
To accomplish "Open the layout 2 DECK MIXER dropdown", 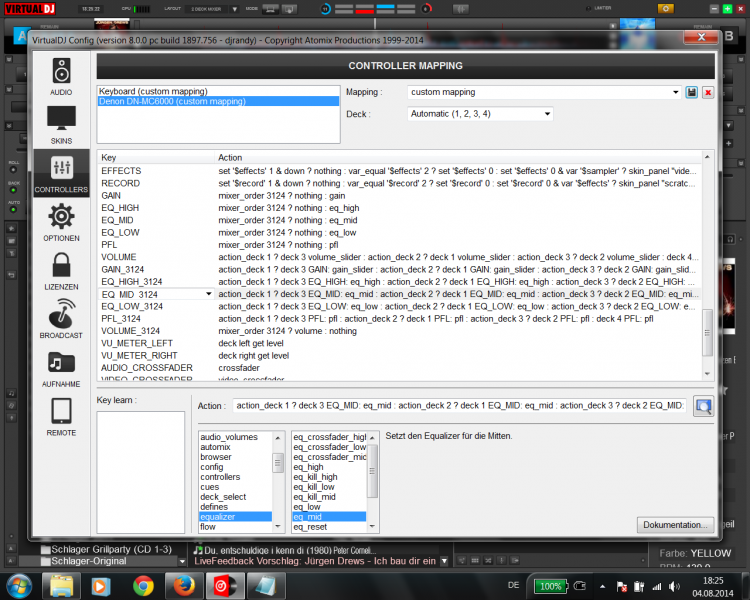I will click(x=235, y=9).
